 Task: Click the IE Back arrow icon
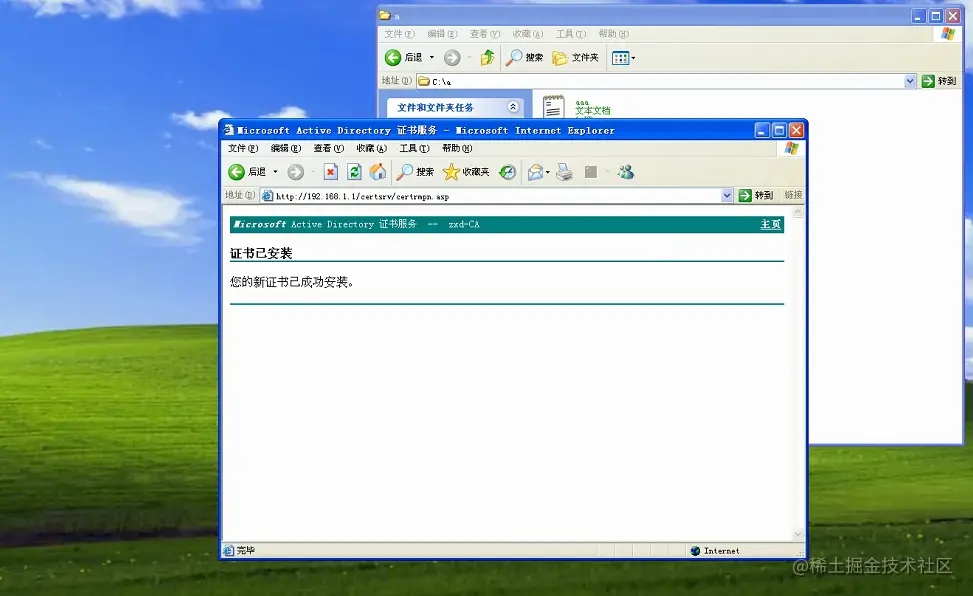[236, 172]
